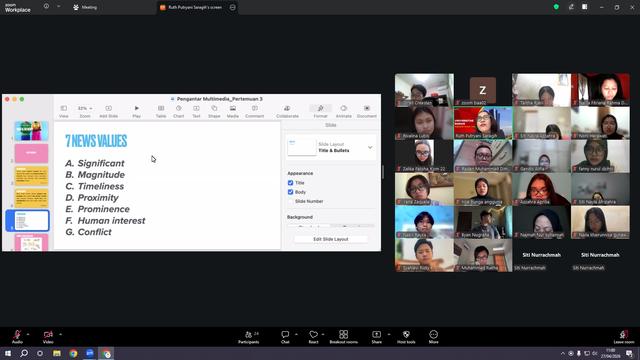Click the green encryption shield icon
640x360 pixels.
pyautogui.click(x=556, y=7)
